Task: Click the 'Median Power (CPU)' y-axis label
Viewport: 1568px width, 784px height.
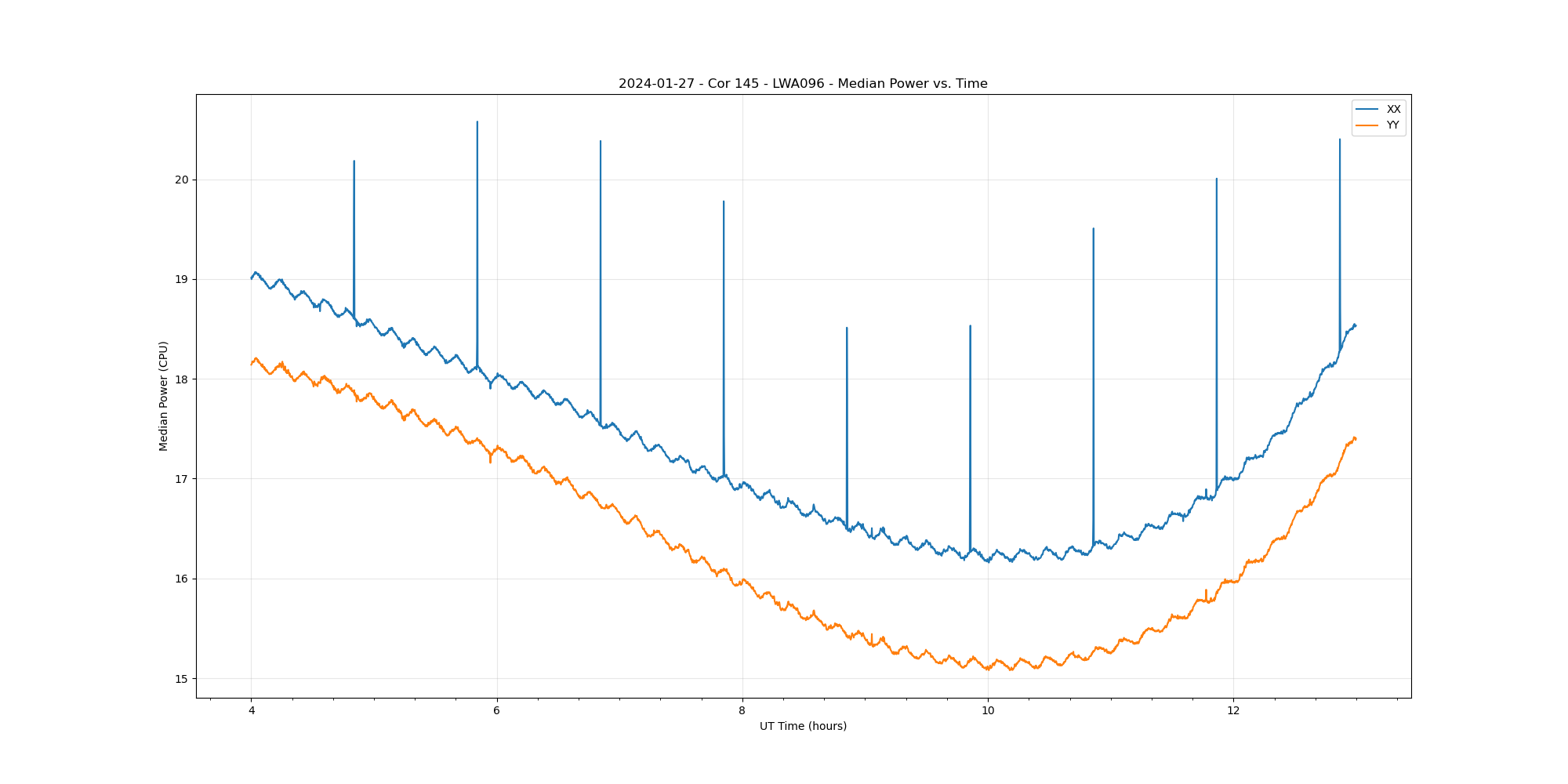Action: tap(164, 396)
